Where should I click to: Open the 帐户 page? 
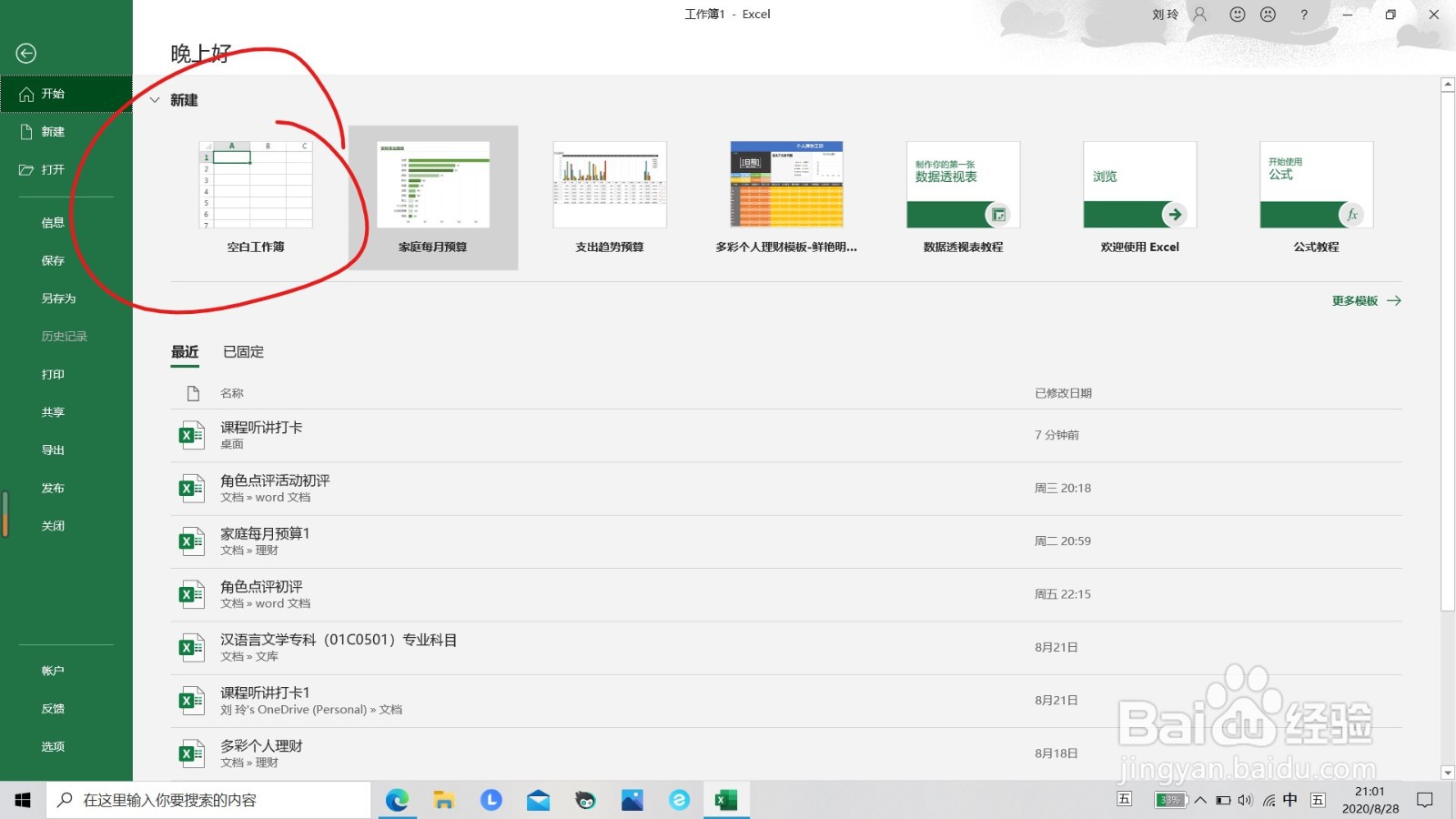(x=66, y=671)
